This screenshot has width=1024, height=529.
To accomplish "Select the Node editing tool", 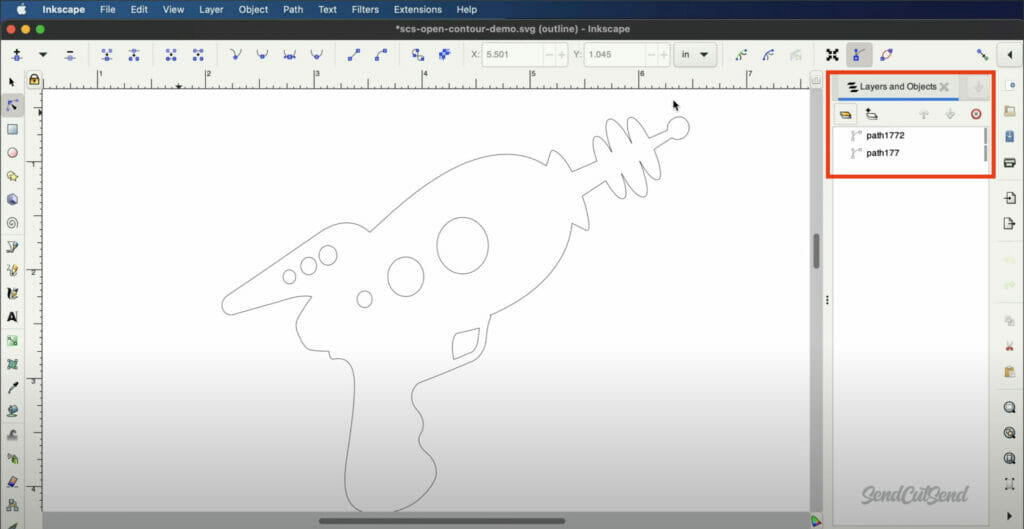I will click(12, 105).
